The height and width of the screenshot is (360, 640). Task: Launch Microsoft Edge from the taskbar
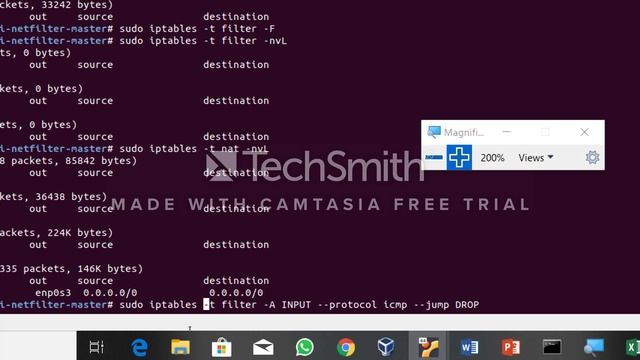(x=139, y=347)
